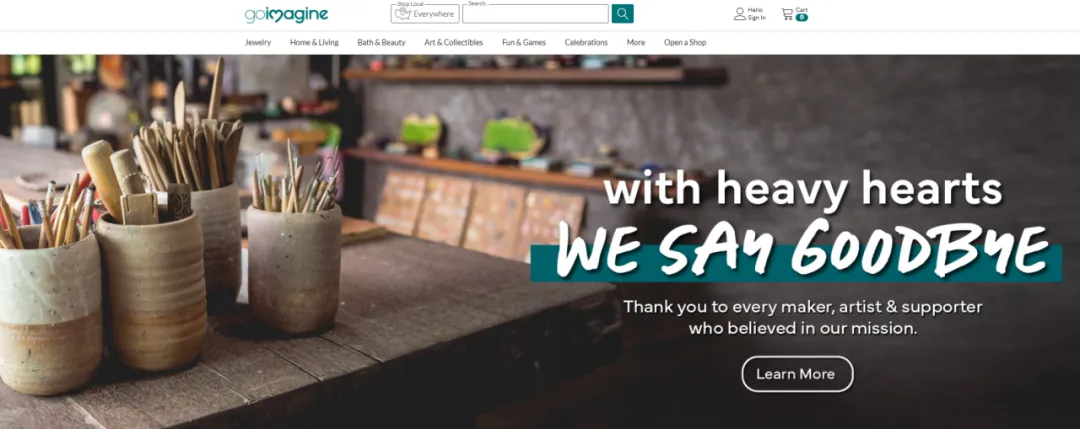The height and width of the screenshot is (429, 1080).
Task: Click inside the Search text field
Action: [x=535, y=14]
